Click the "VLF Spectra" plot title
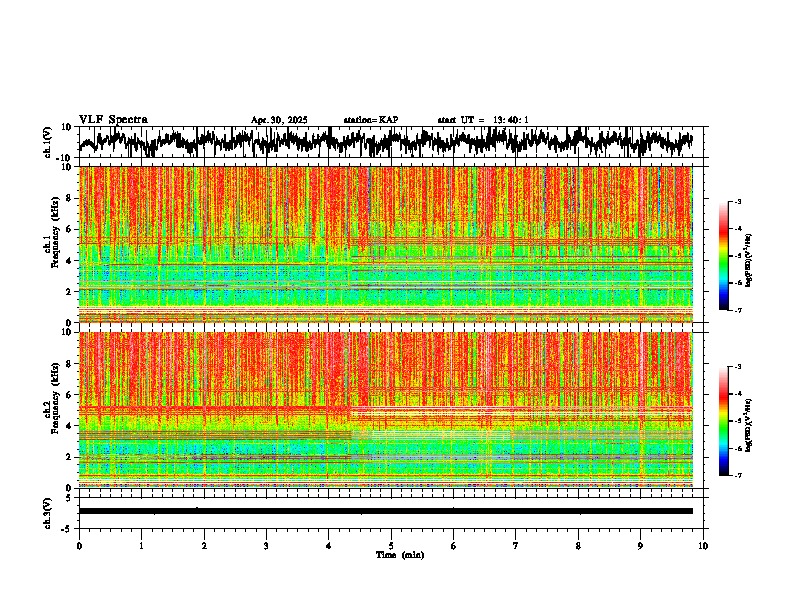This screenshot has height=612, width=792. click(x=113, y=120)
